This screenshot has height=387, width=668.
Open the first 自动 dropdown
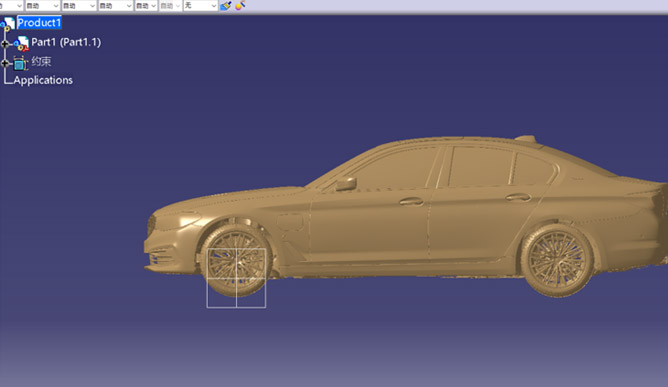[42, 6]
